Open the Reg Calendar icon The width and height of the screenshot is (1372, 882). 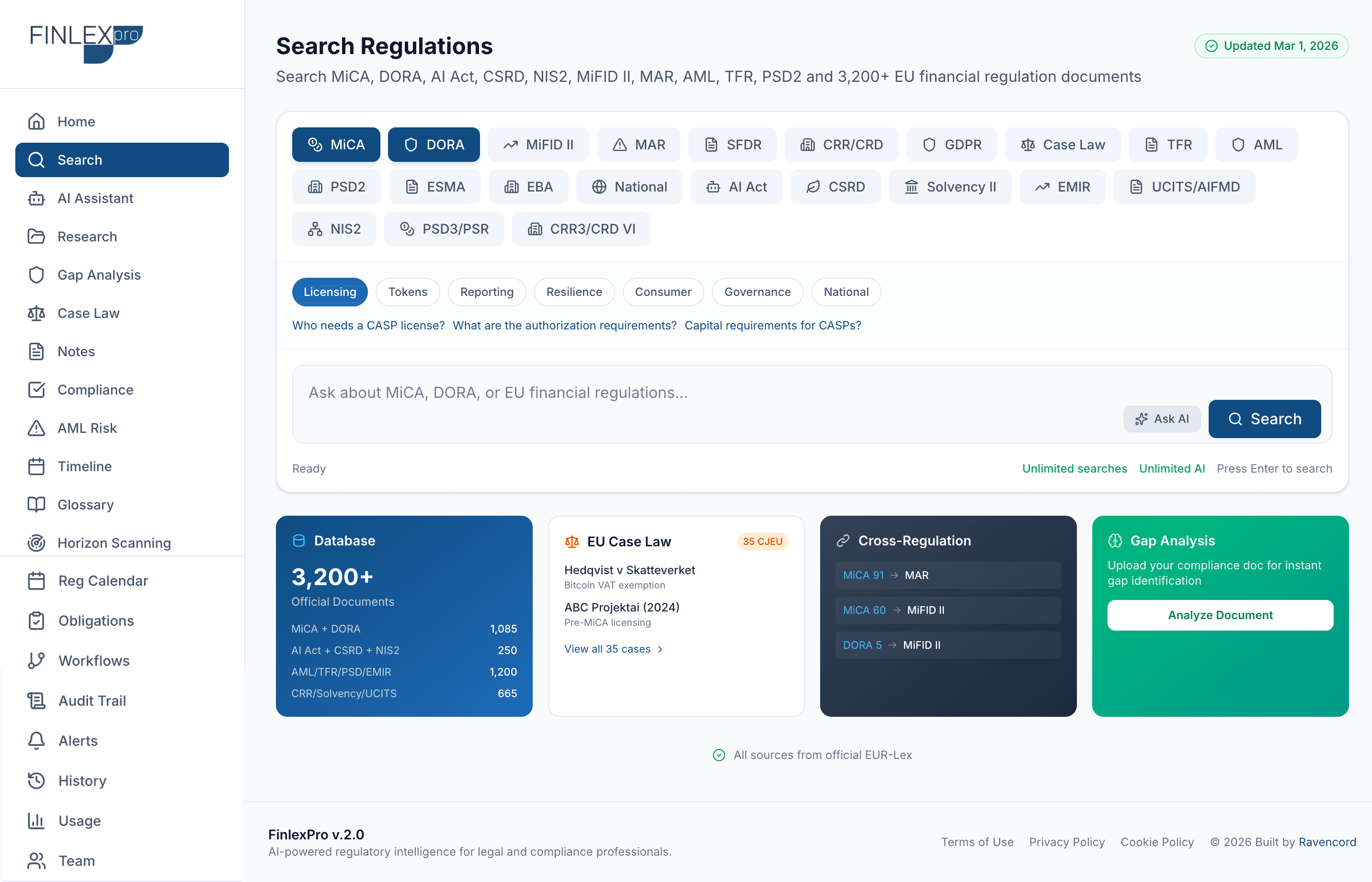click(x=36, y=581)
